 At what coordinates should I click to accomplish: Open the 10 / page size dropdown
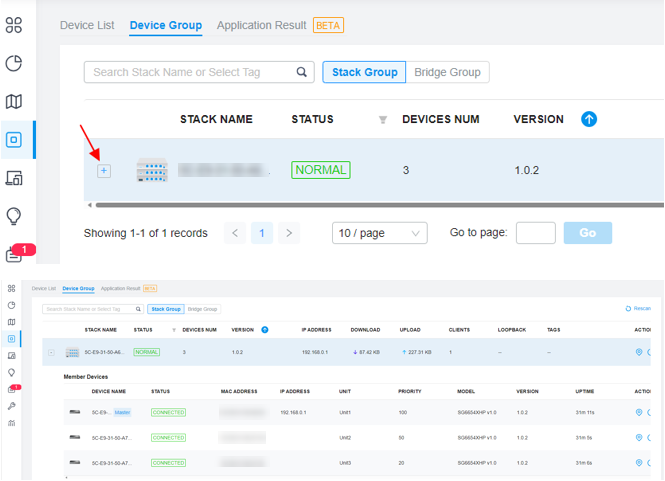pos(379,233)
